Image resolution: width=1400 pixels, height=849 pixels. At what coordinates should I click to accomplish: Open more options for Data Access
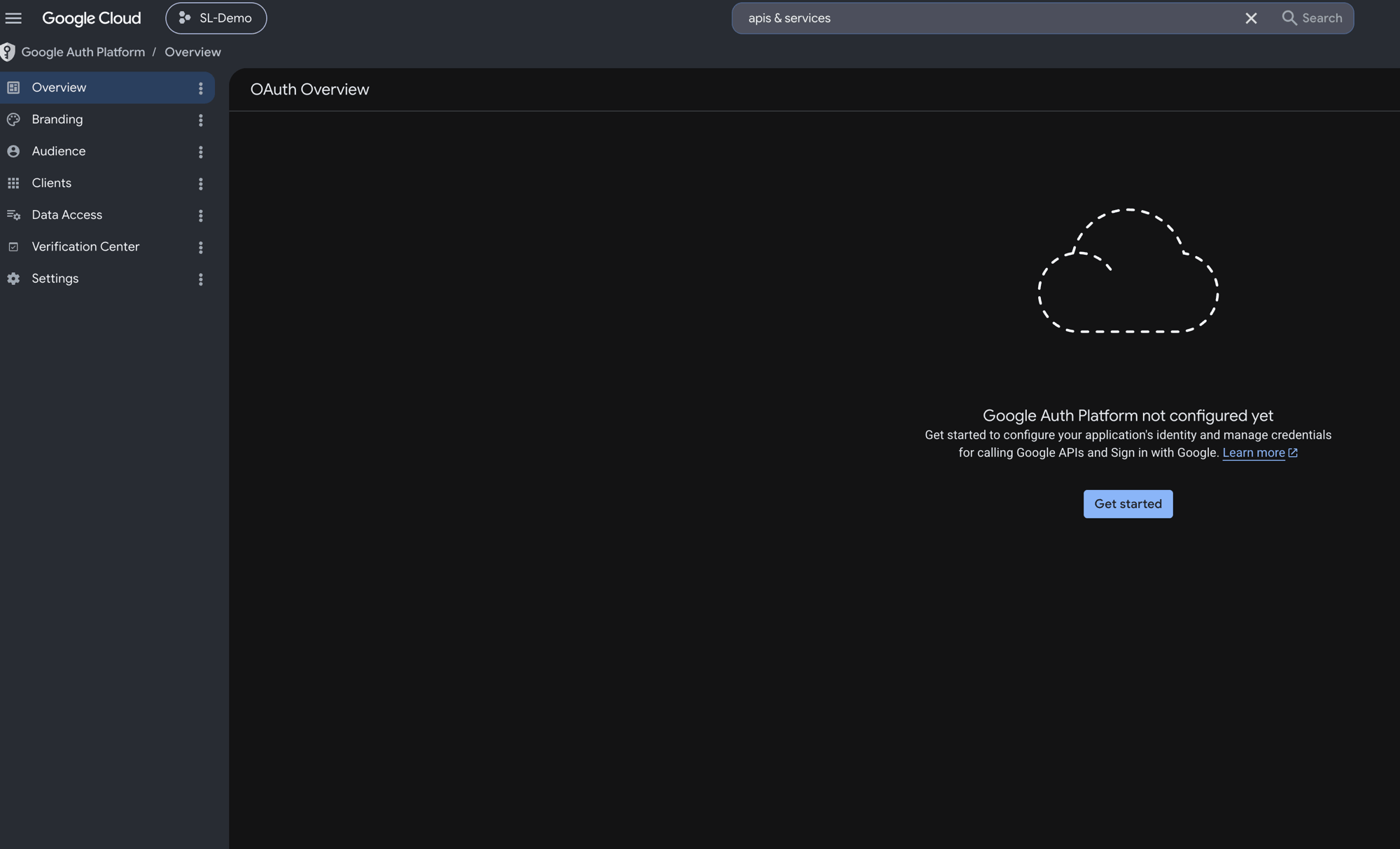201,216
